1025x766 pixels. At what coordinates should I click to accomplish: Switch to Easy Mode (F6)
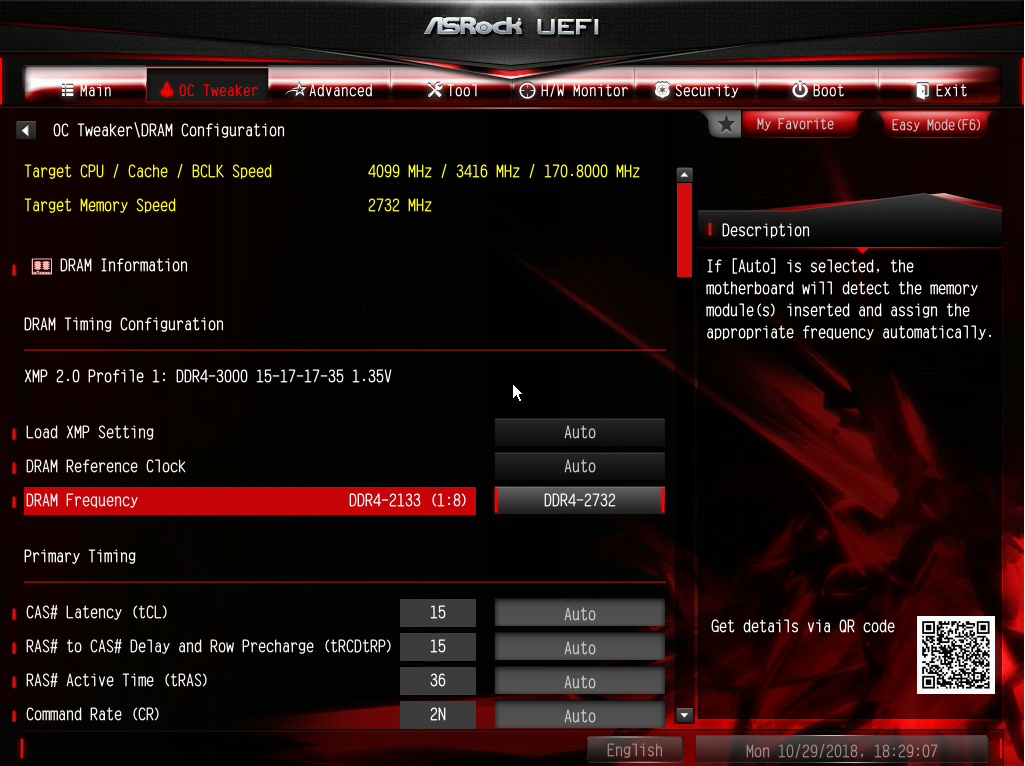point(935,125)
